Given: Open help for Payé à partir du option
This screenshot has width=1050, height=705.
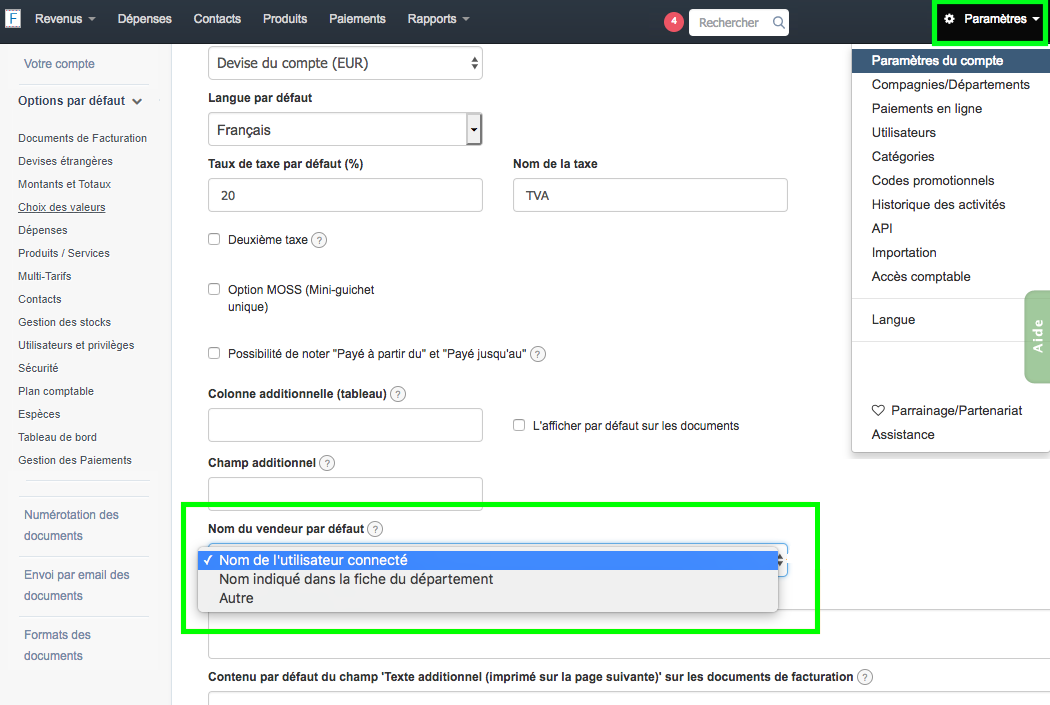Looking at the screenshot, I should [x=538, y=354].
